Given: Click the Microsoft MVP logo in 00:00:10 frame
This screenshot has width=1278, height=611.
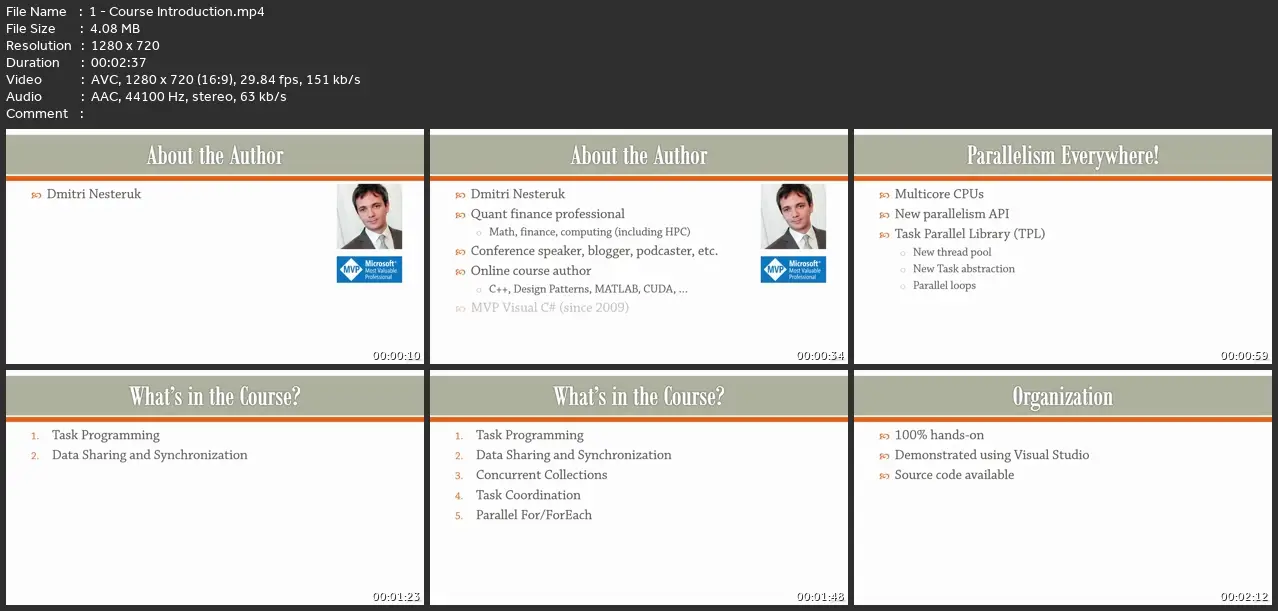Looking at the screenshot, I should point(369,269).
